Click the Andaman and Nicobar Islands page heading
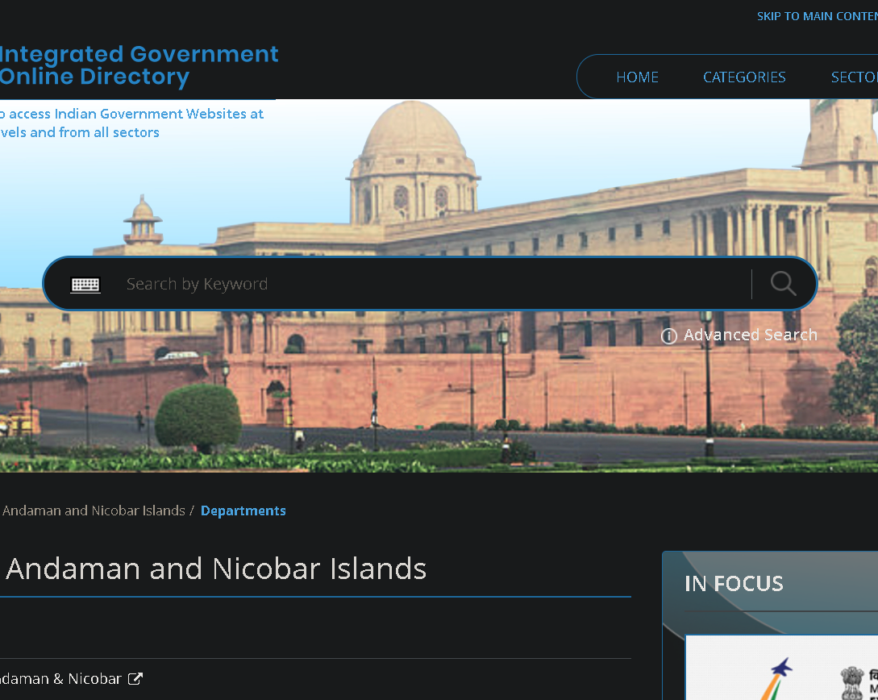 pyautogui.click(x=217, y=569)
